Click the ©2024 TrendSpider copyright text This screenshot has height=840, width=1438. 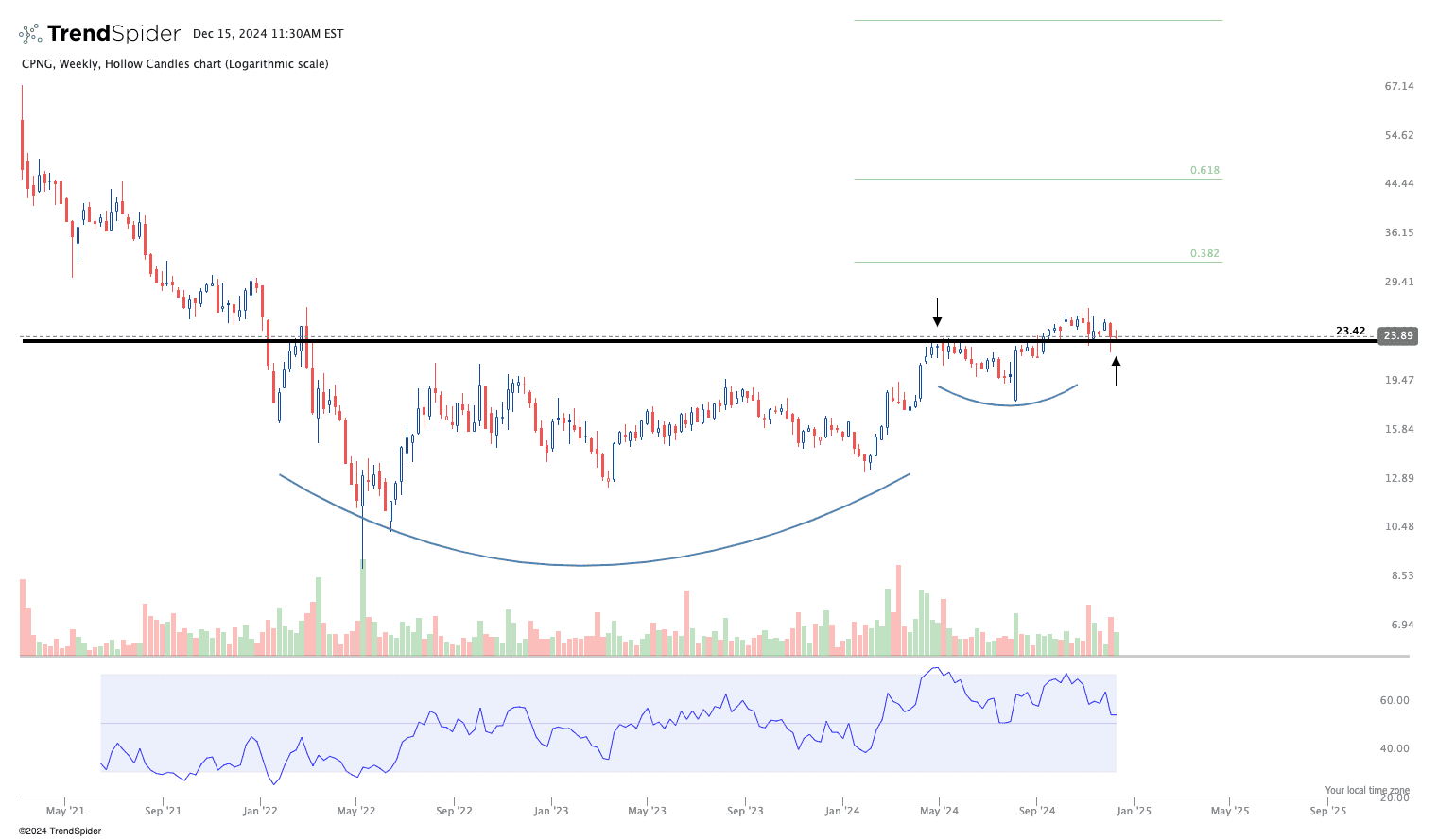(x=60, y=831)
